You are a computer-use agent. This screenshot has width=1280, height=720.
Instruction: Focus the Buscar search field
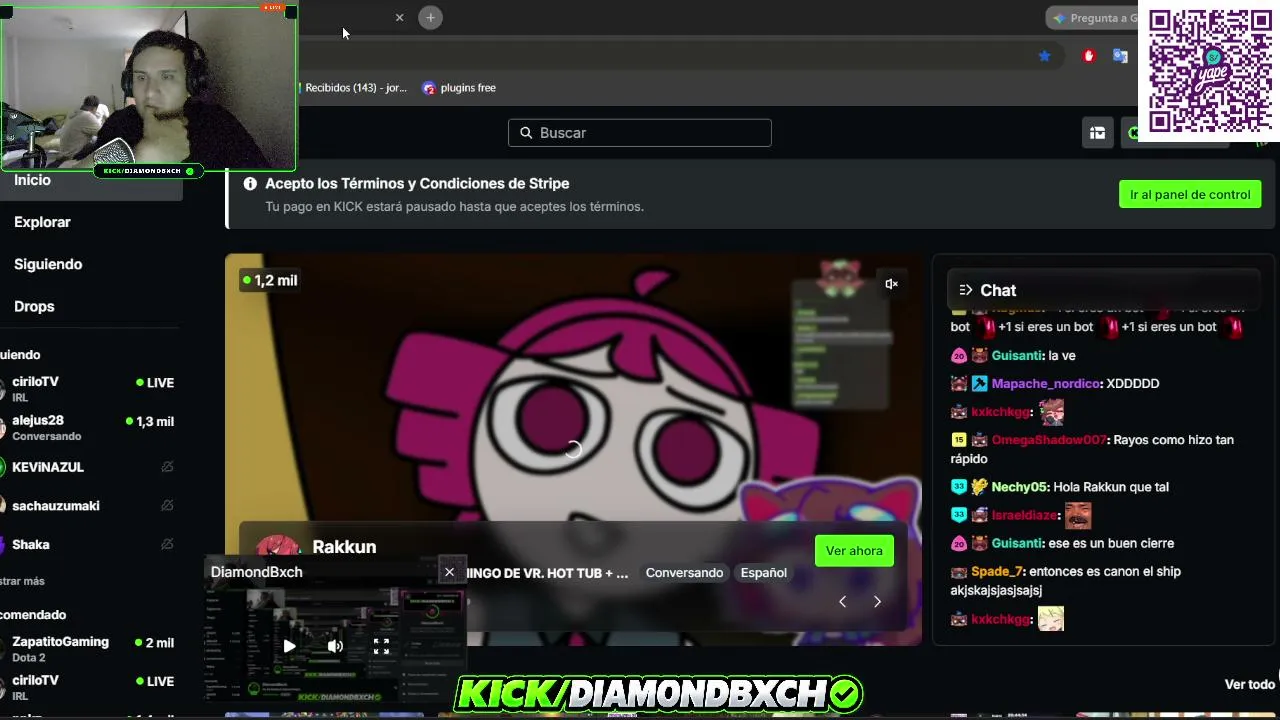click(640, 133)
